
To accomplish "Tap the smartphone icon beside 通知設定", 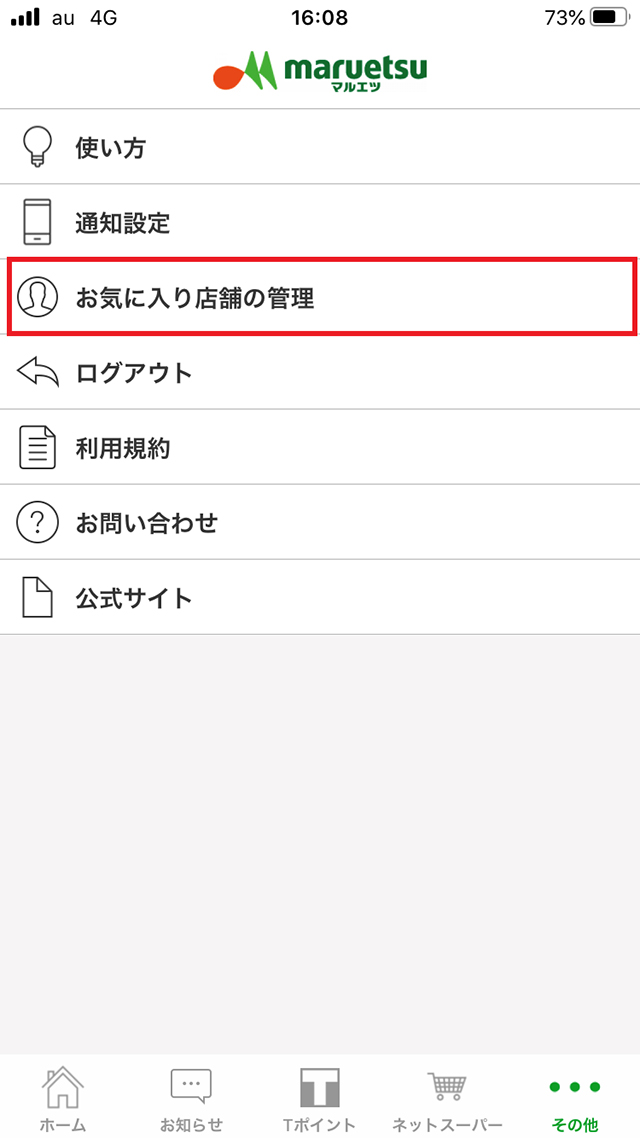I will (x=37, y=221).
